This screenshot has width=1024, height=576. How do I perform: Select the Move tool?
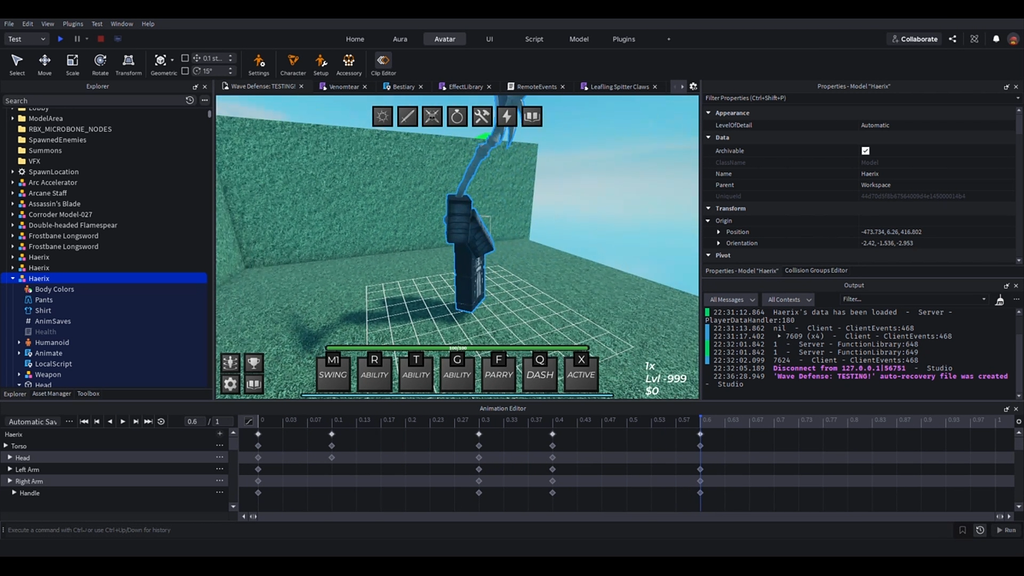click(44, 64)
